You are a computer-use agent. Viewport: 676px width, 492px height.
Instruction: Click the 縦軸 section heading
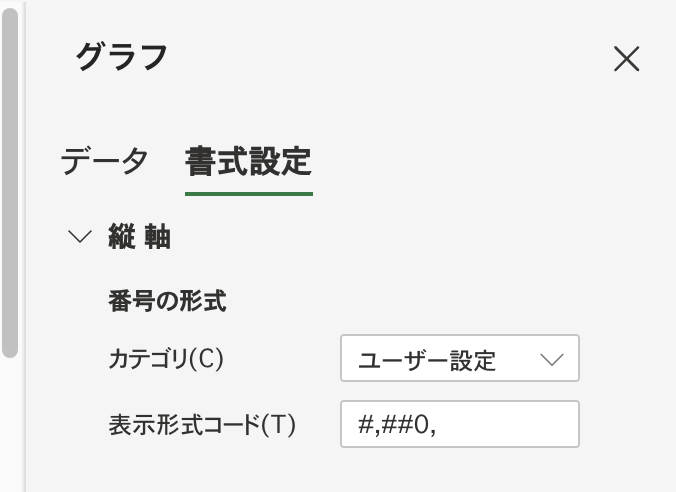(139, 238)
